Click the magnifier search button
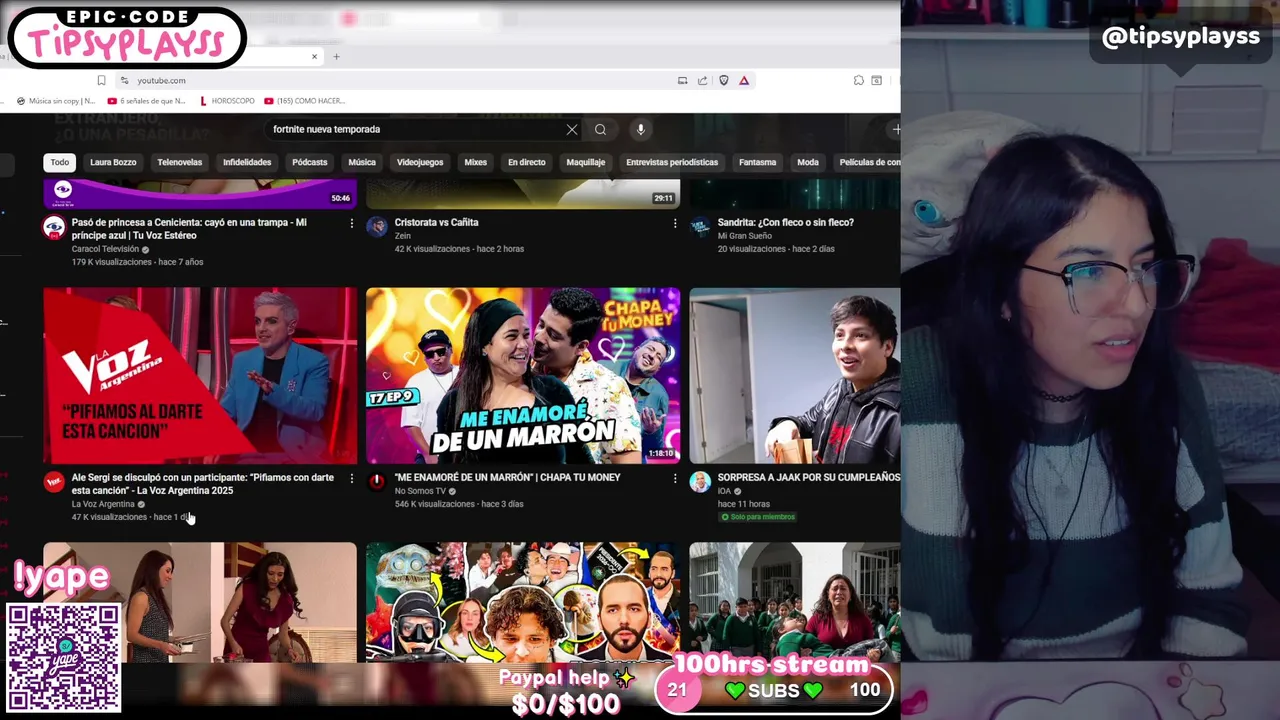The width and height of the screenshot is (1280, 720). click(600, 129)
